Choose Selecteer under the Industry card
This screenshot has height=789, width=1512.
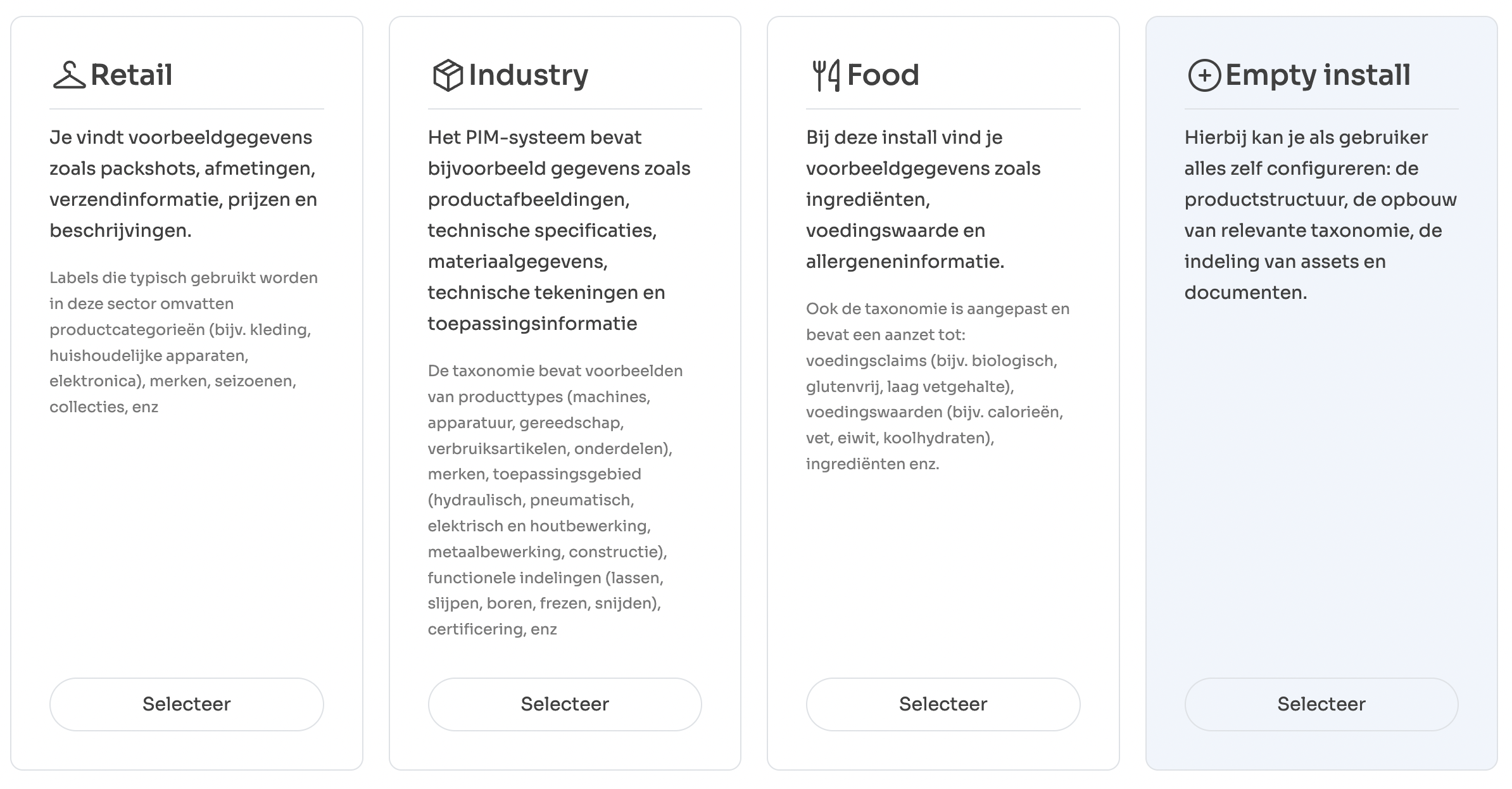point(564,704)
